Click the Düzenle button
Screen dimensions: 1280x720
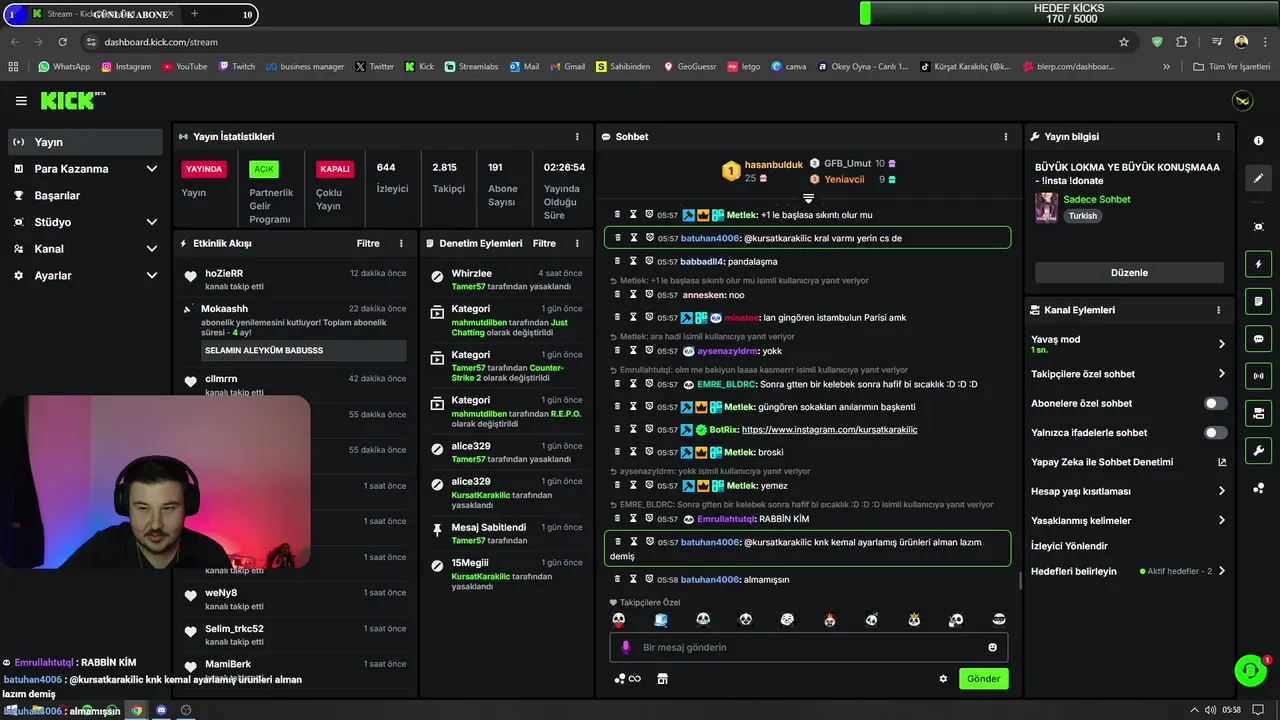coord(1129,272)
